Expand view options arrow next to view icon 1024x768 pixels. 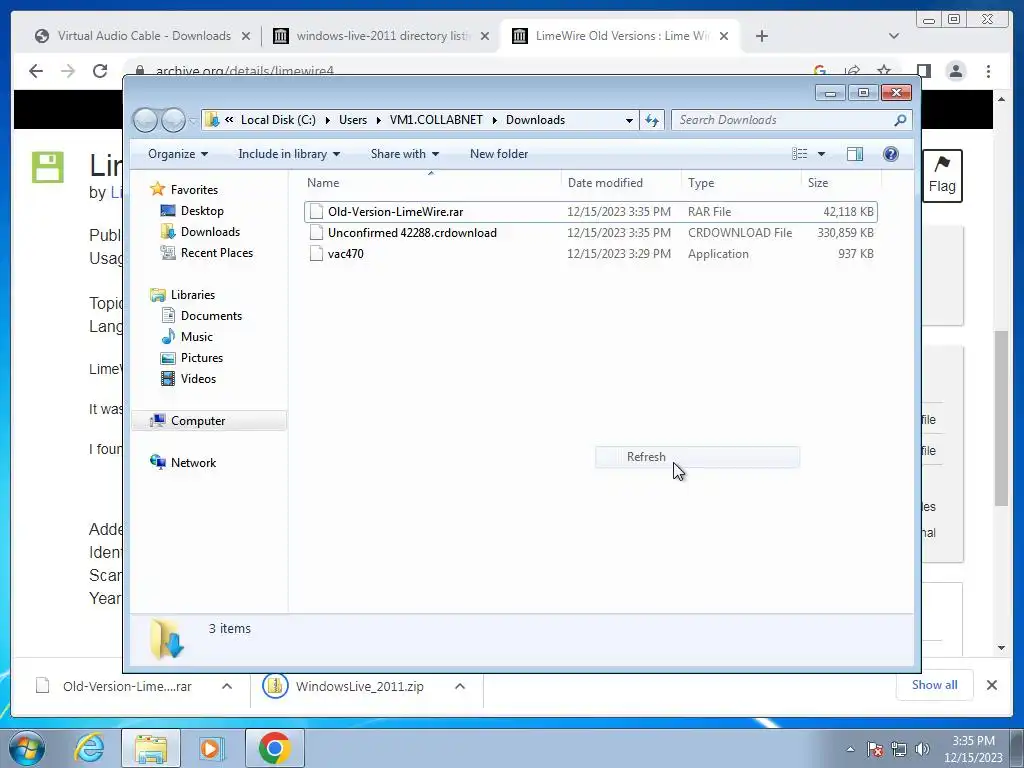(822, 154)
